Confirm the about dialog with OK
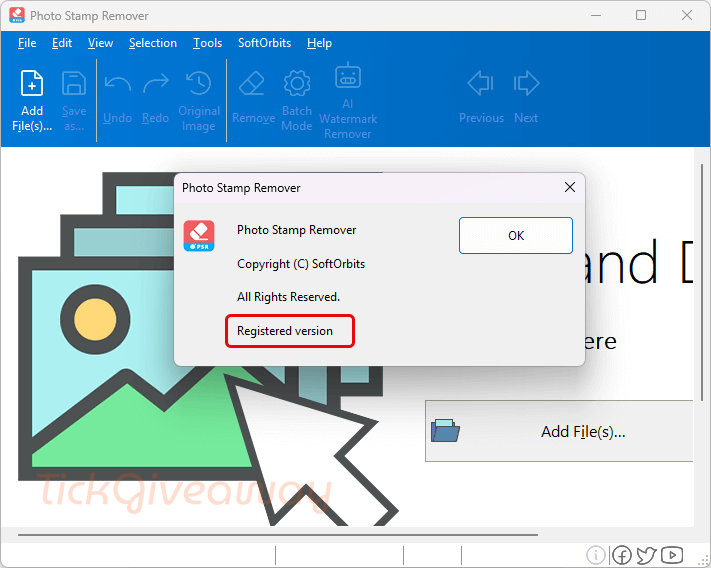Screen dimensions: 711x568 [516, 235]
